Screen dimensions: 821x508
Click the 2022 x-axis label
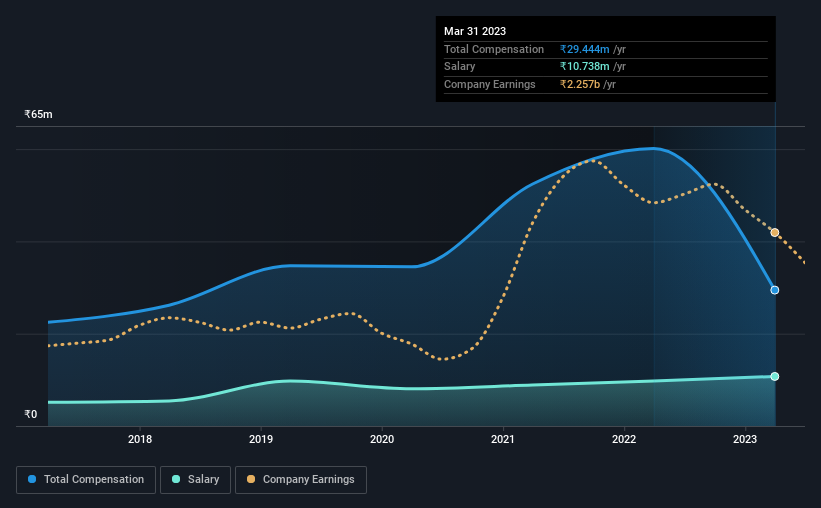click(x=624, y=439)
